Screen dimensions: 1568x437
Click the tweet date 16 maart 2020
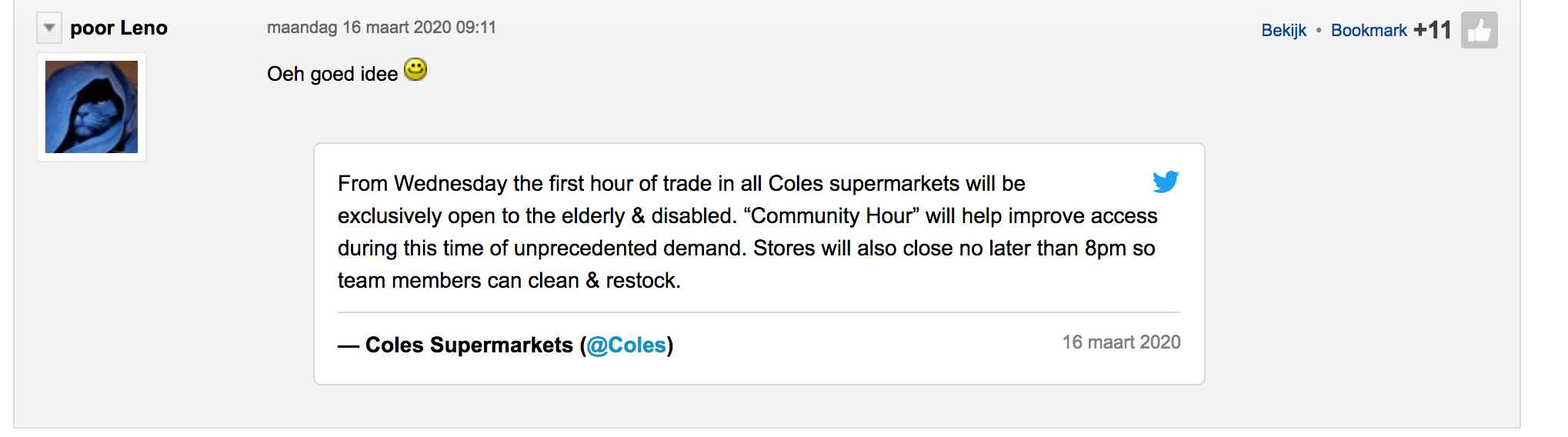[1121, 342]
